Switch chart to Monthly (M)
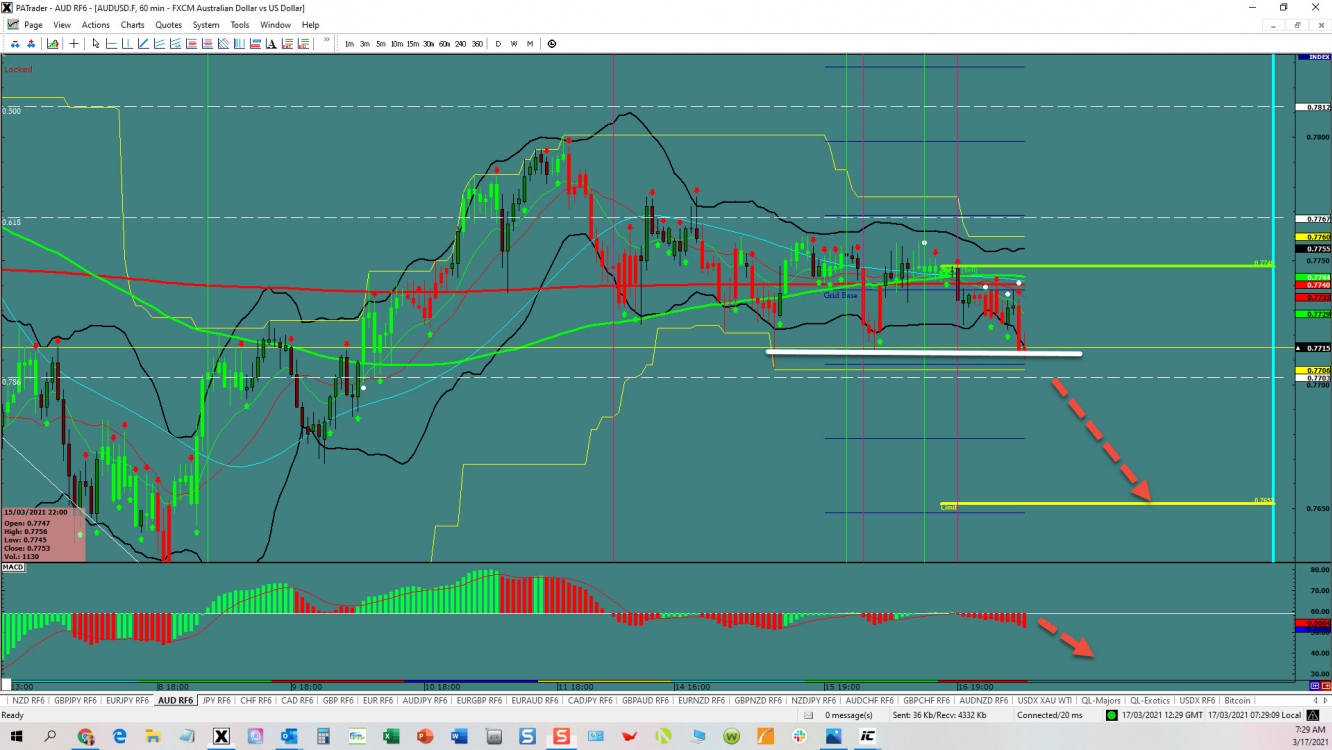Screen dimensions: 1332x750 coord(530,44)
